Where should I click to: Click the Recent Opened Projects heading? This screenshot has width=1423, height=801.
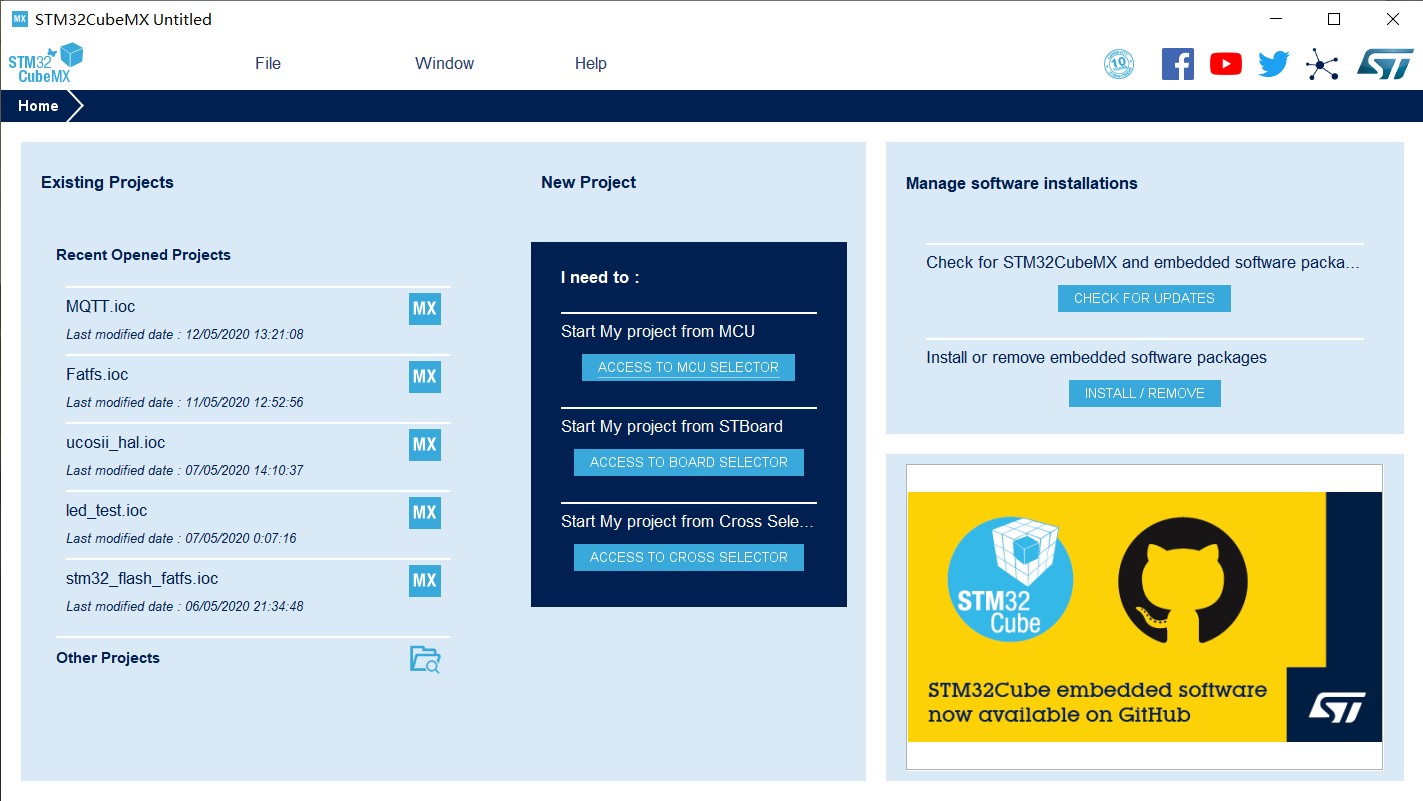(143, 255)
